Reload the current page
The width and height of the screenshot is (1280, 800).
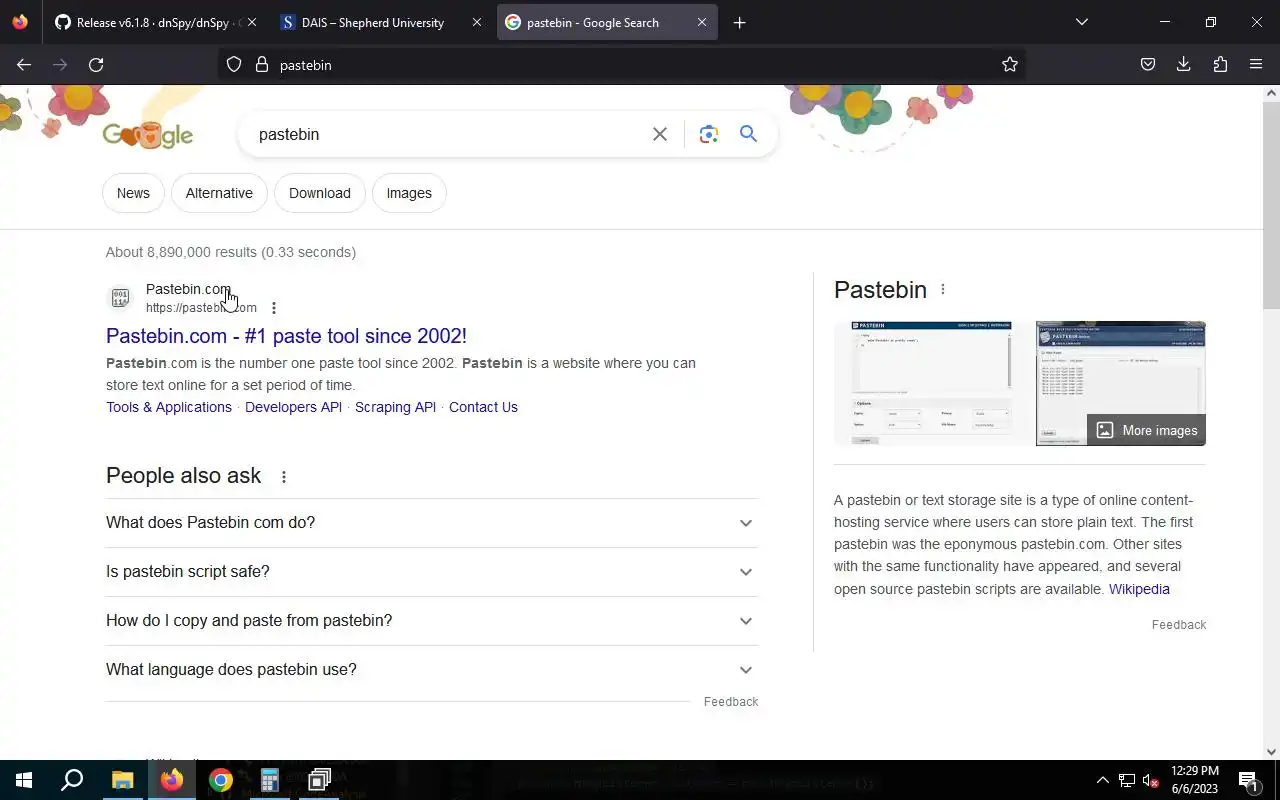click(96, 64)
